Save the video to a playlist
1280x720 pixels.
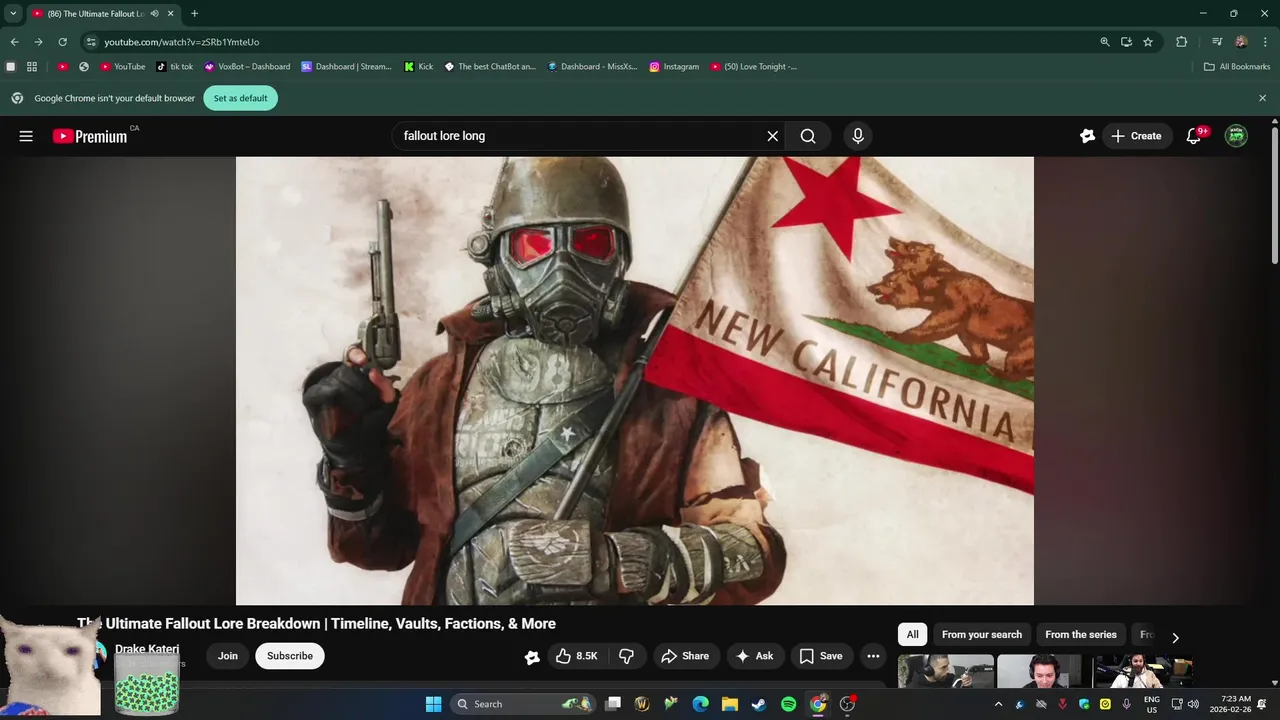click(821, 656)
